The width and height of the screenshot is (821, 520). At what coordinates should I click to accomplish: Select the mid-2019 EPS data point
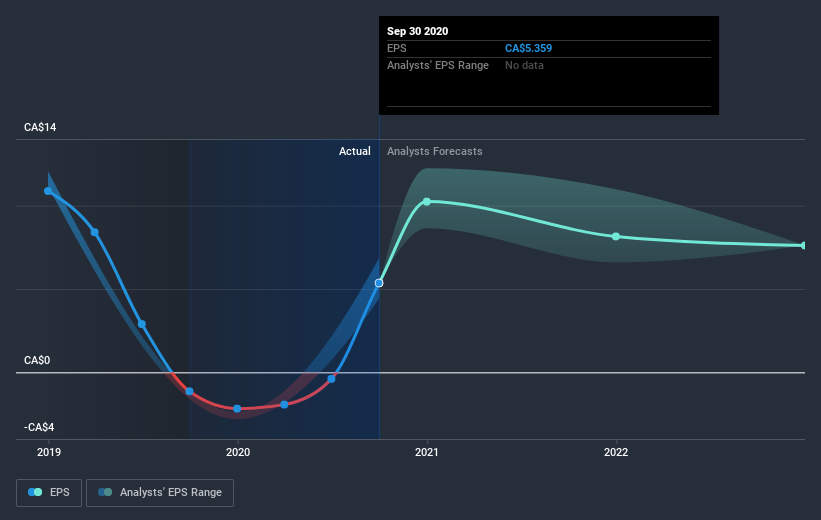(x=142, y=324)
